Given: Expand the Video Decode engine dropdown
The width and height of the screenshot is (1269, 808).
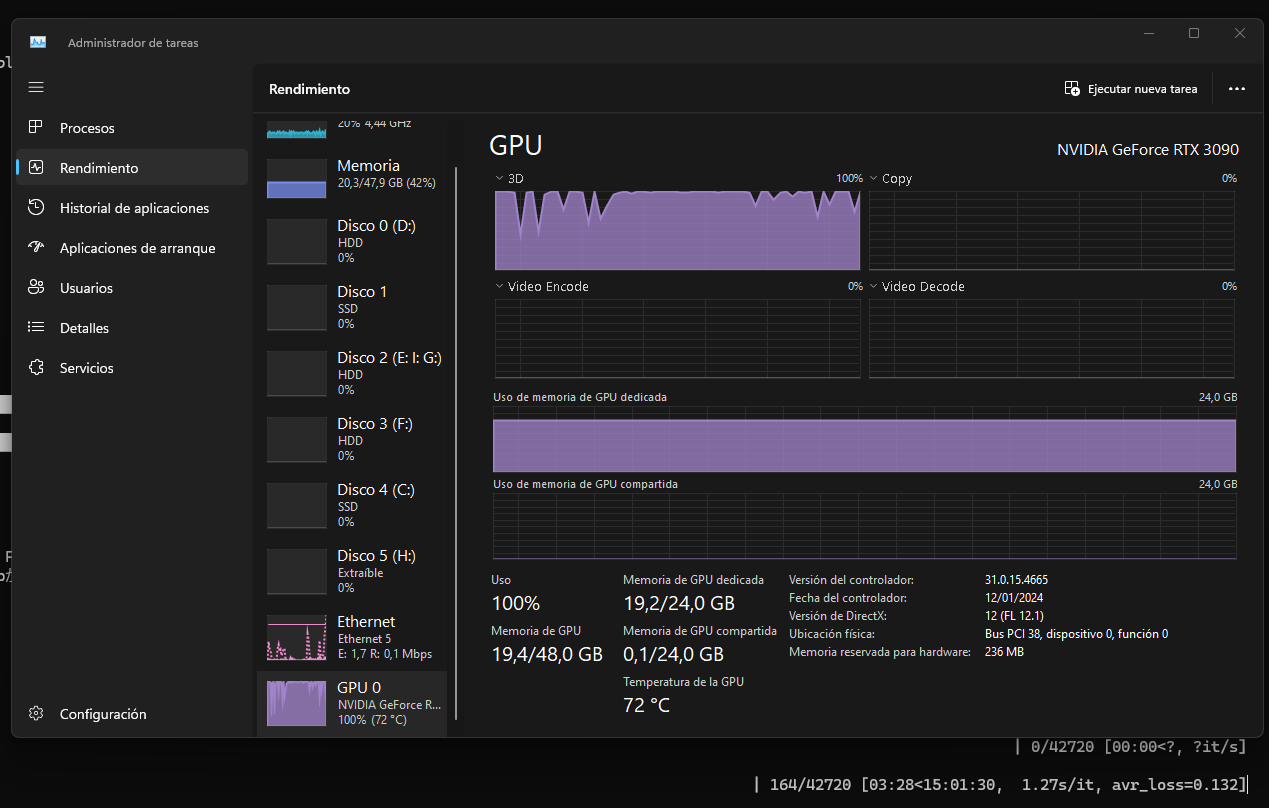Looking at the screenshot, I should coord(874,286).
